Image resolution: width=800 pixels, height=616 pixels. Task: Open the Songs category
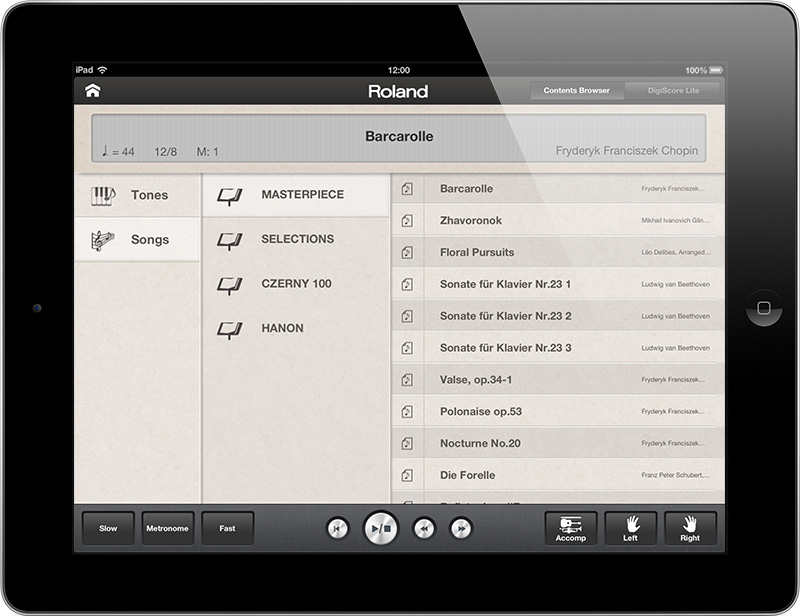pos(137,240)
